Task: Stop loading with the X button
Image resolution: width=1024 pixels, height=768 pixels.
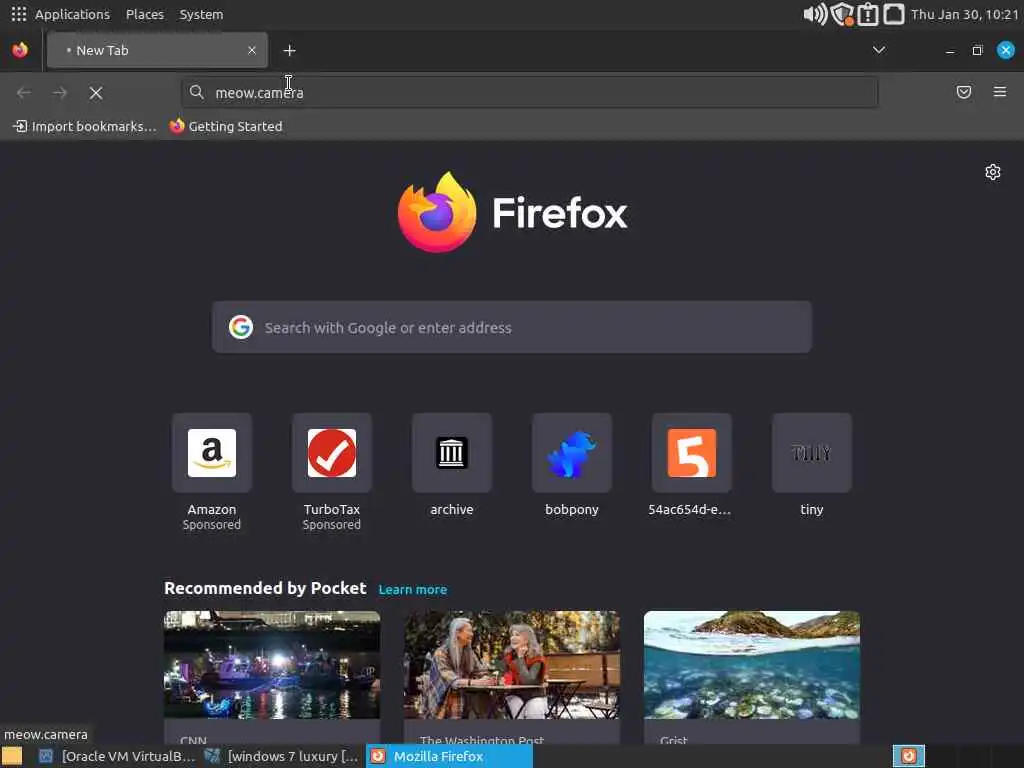Action: coord(96,93)
